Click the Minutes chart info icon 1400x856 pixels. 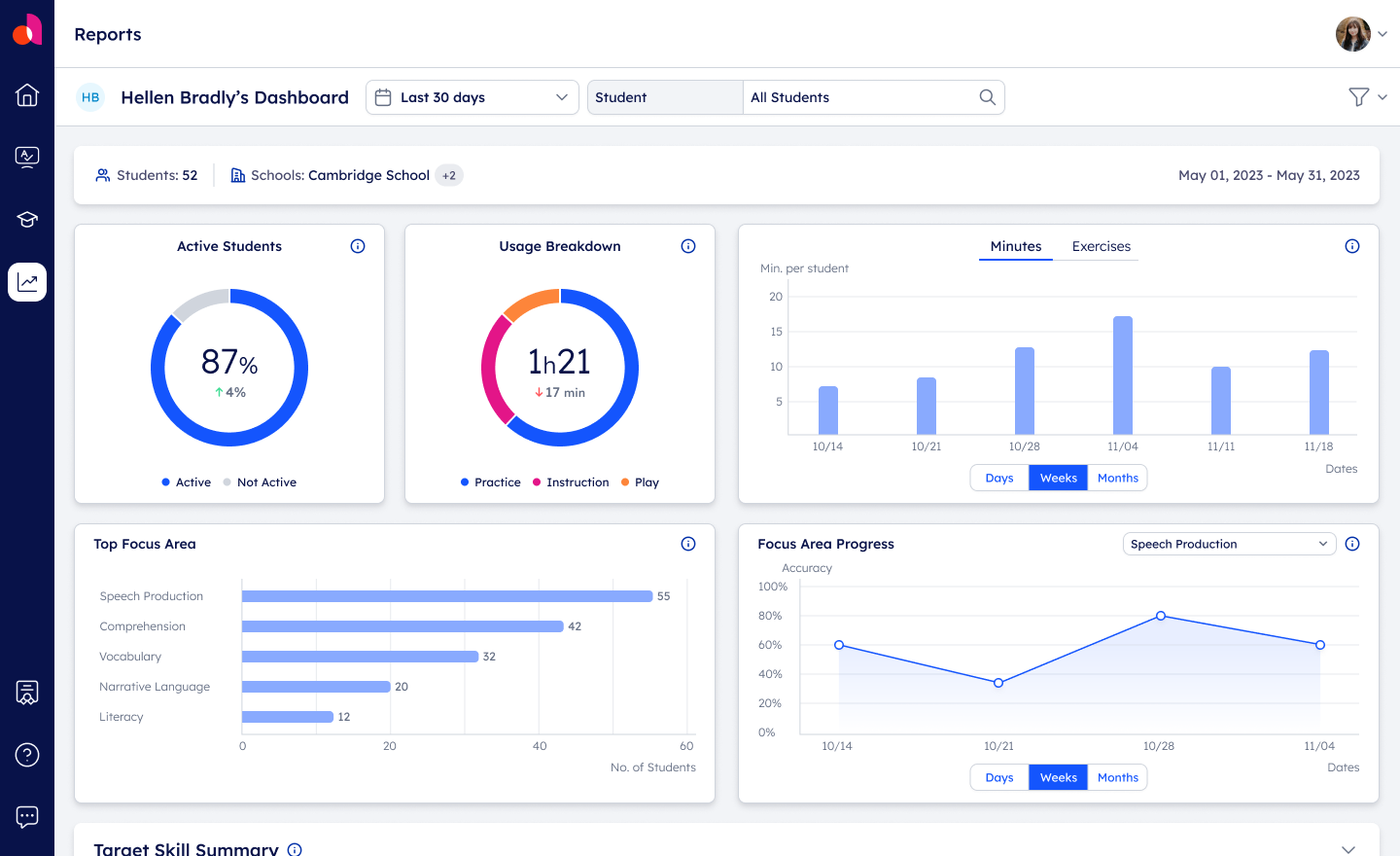[1352, 246]
